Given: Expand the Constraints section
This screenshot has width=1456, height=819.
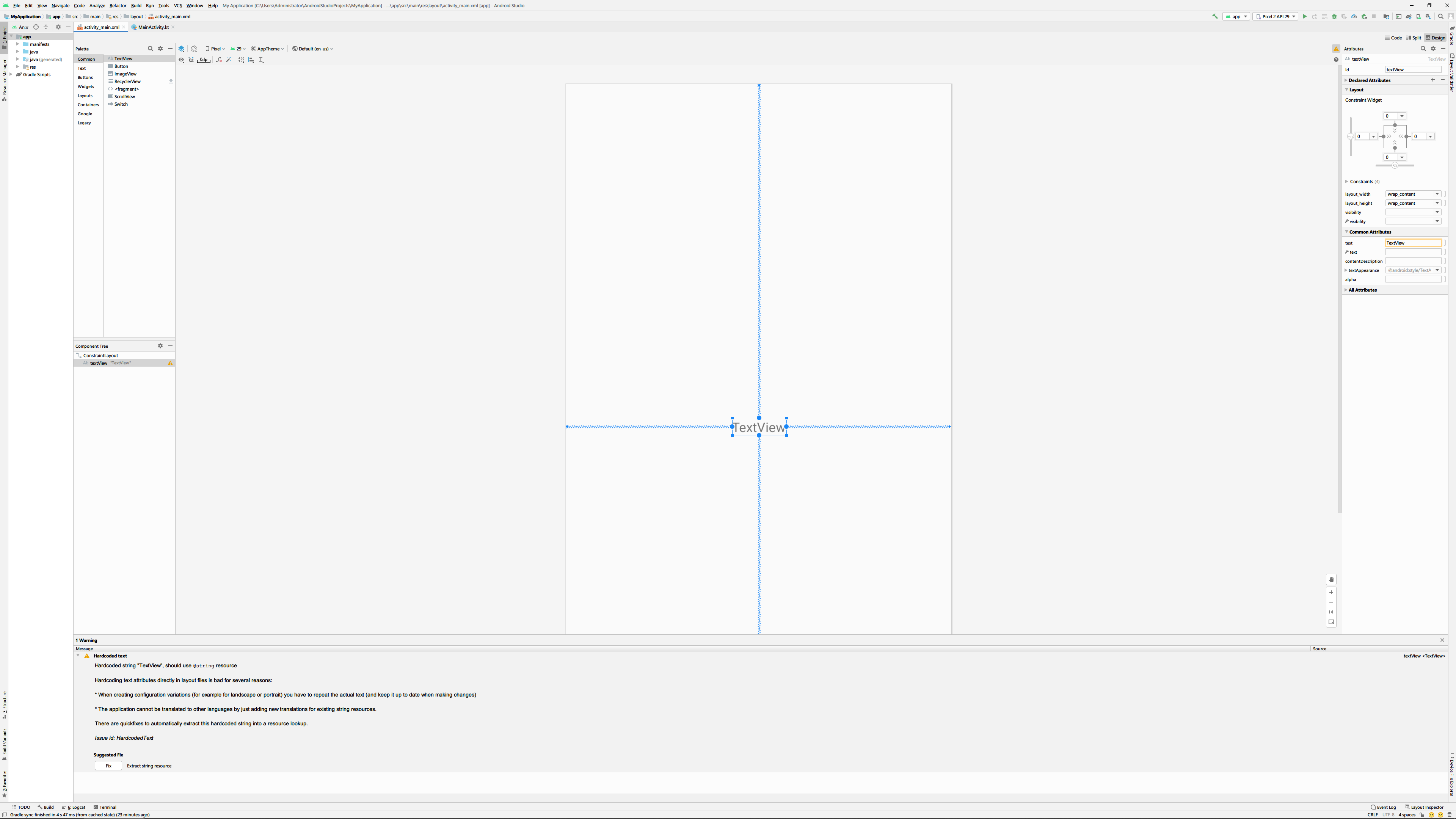Looking at the screenshot, I should [1347, 182].
